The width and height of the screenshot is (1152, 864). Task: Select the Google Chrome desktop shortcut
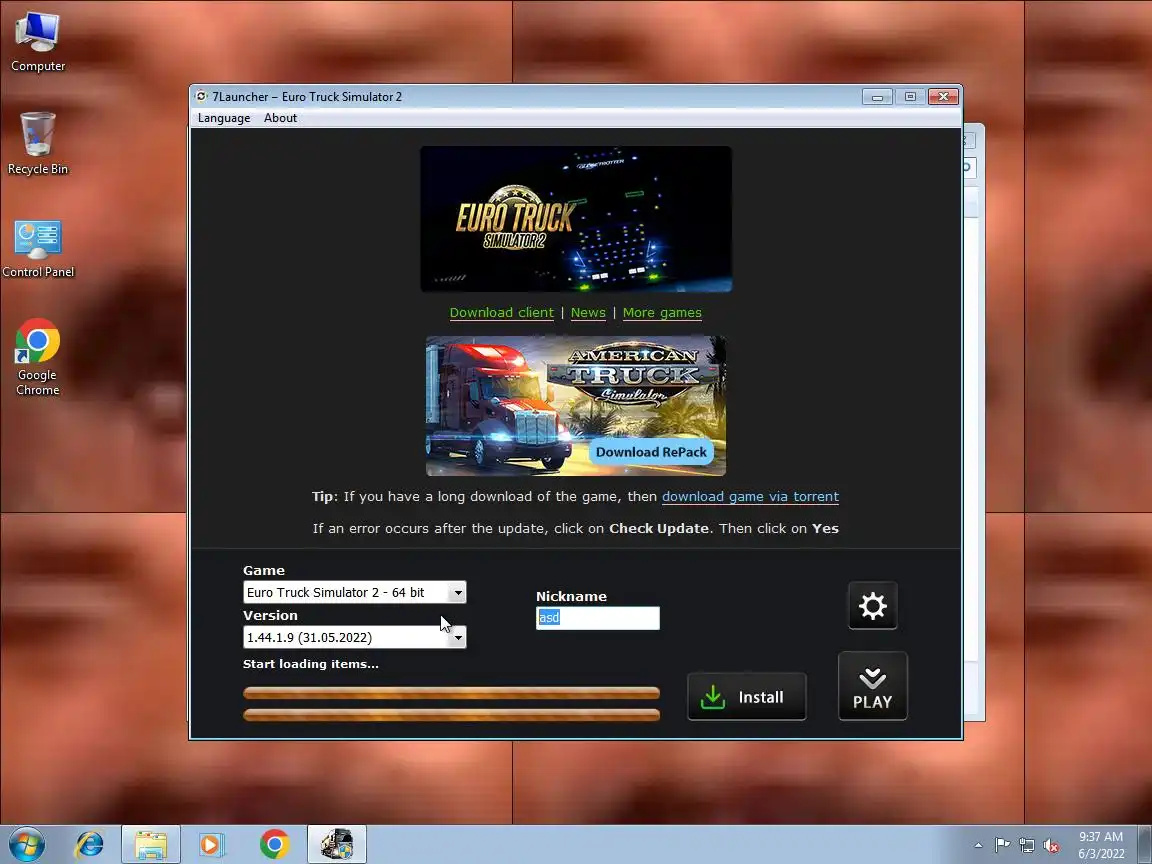click(37, 358)
